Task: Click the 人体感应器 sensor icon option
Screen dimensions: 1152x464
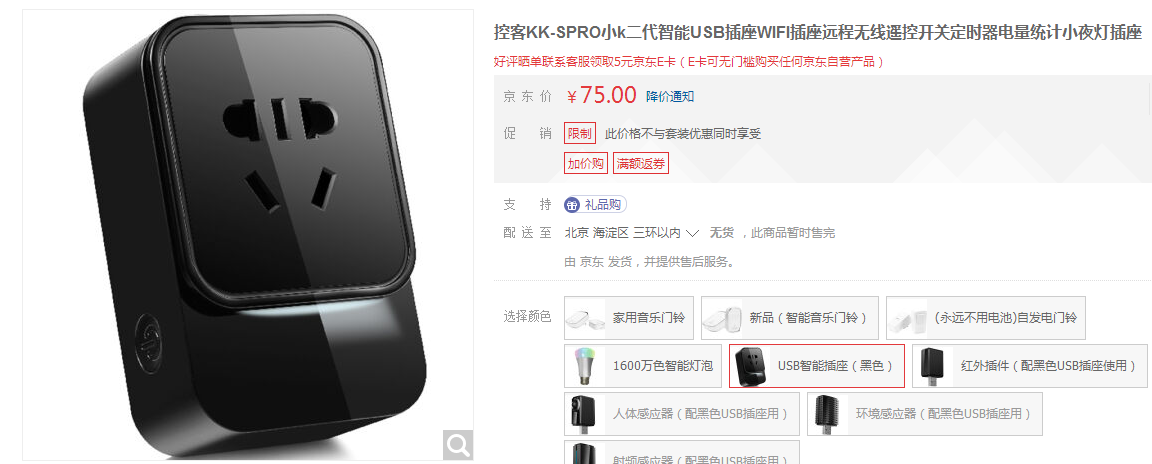Action: click(x=682, y=413)
